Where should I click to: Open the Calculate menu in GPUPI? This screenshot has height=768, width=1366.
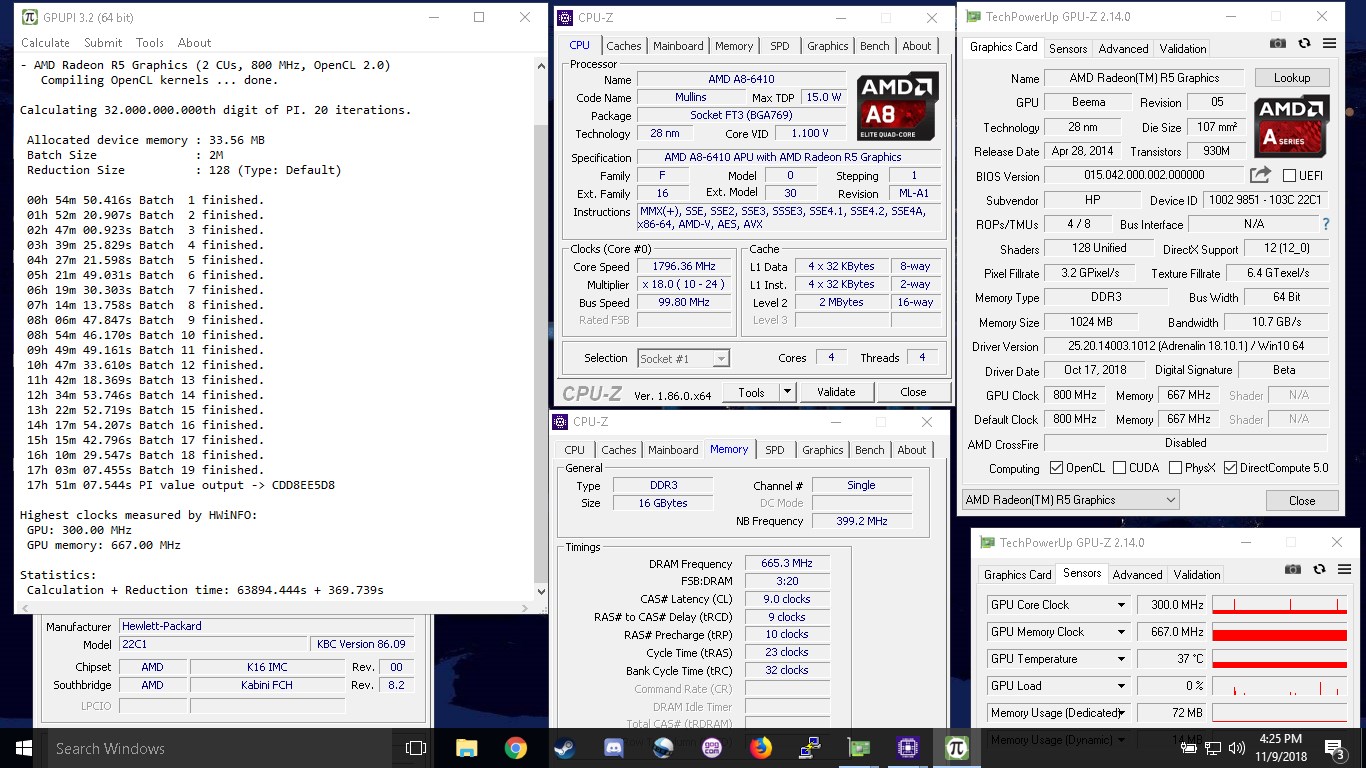click(45, 43)
